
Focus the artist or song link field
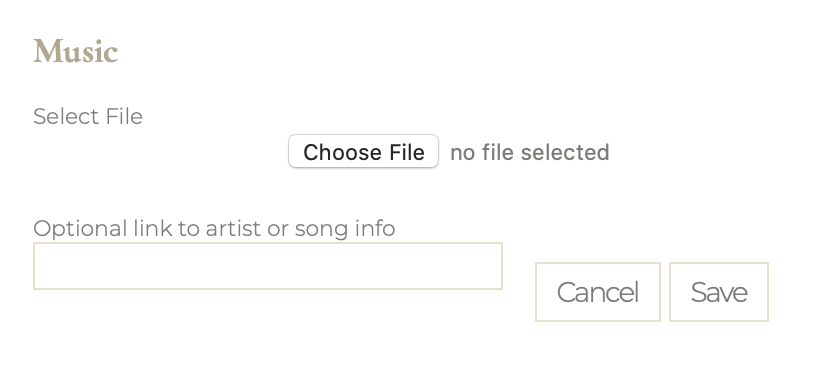(268, 266)
